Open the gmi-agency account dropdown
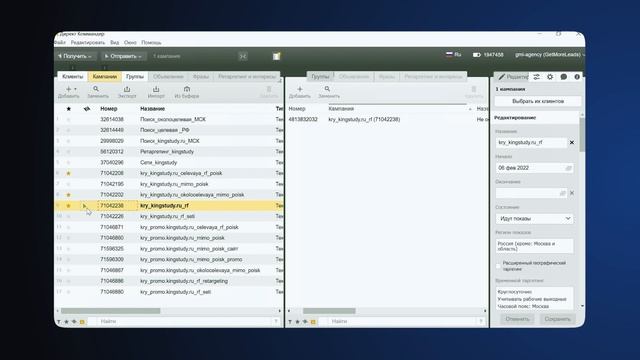Viewport: 640px width, 360px height. click(x=550, y=55)
